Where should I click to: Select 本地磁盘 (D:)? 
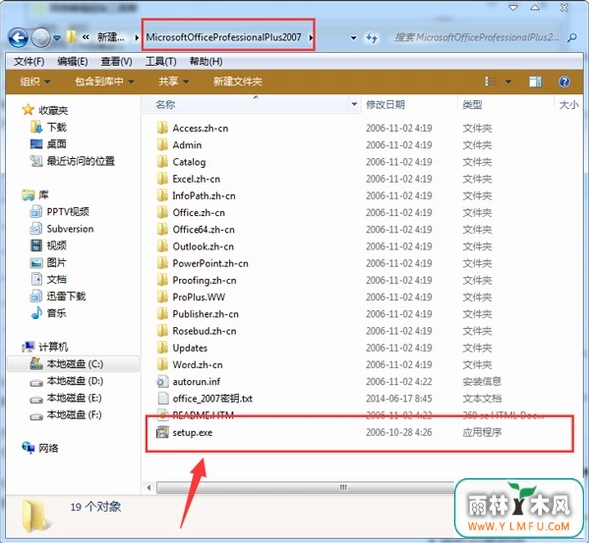coord(75,381)
